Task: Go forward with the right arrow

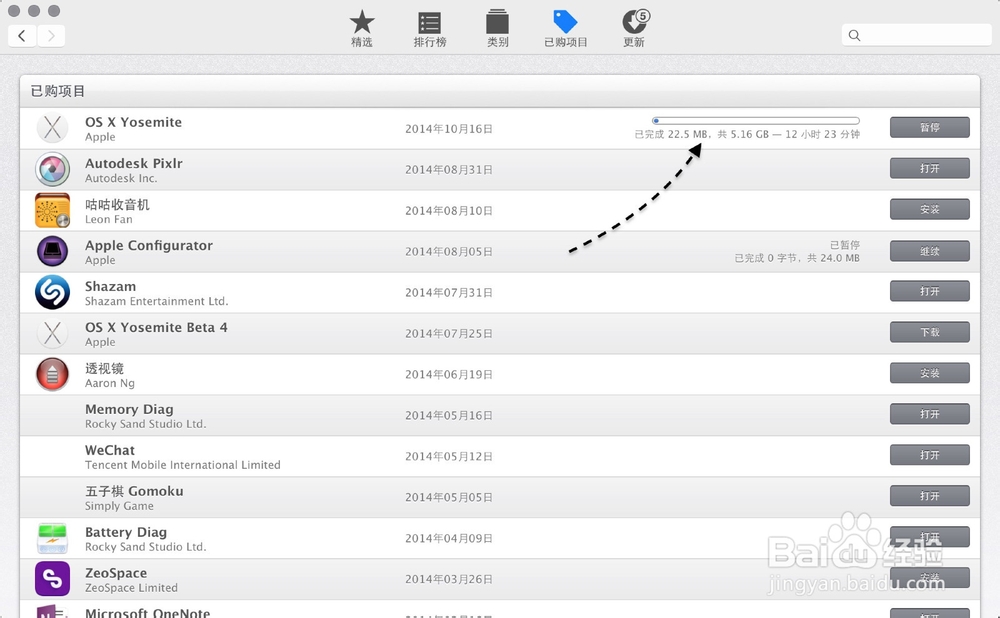Action: point(51,36)
